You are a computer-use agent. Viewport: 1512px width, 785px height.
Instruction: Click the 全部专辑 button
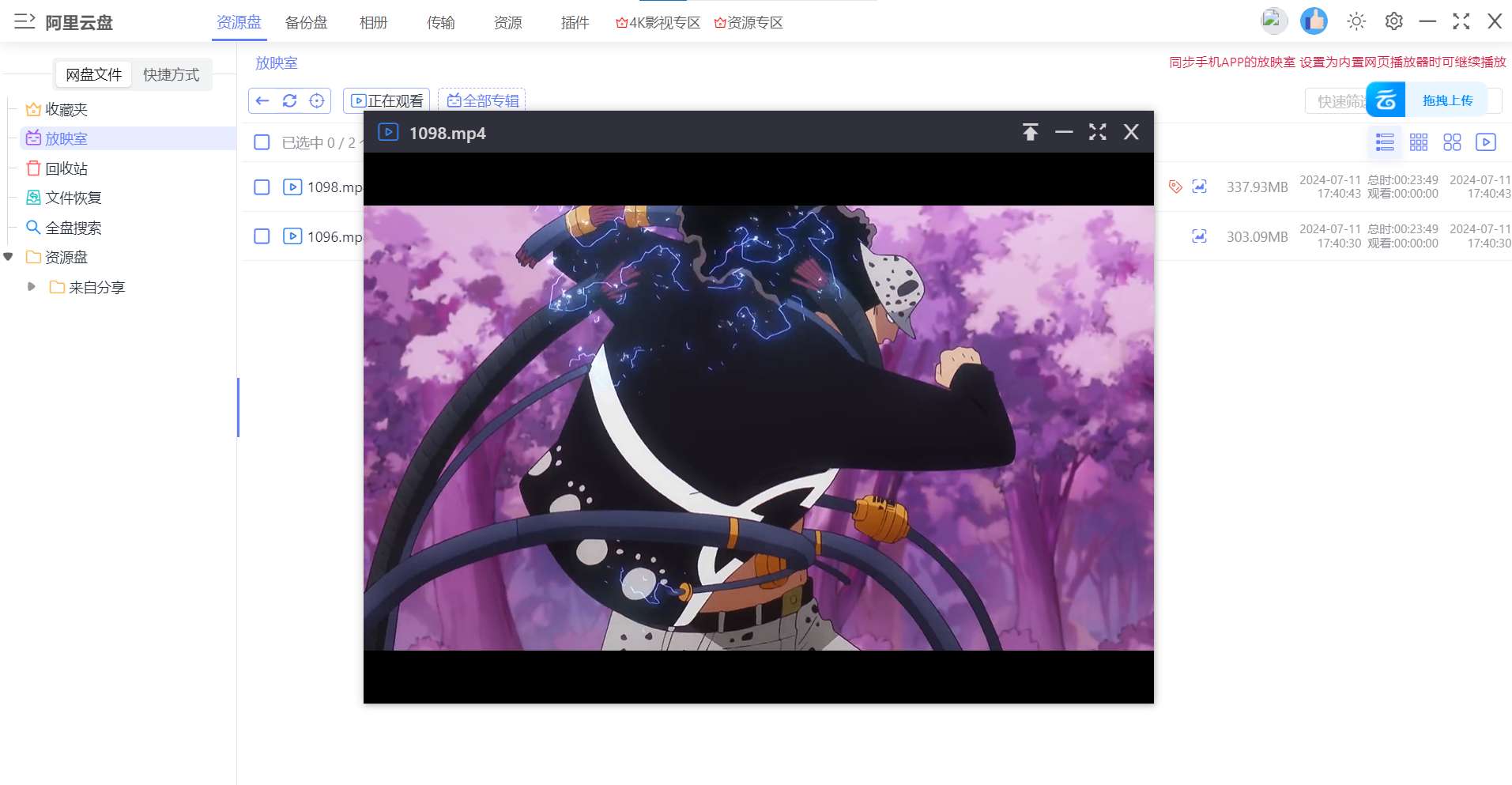click(x=482, y=100)
